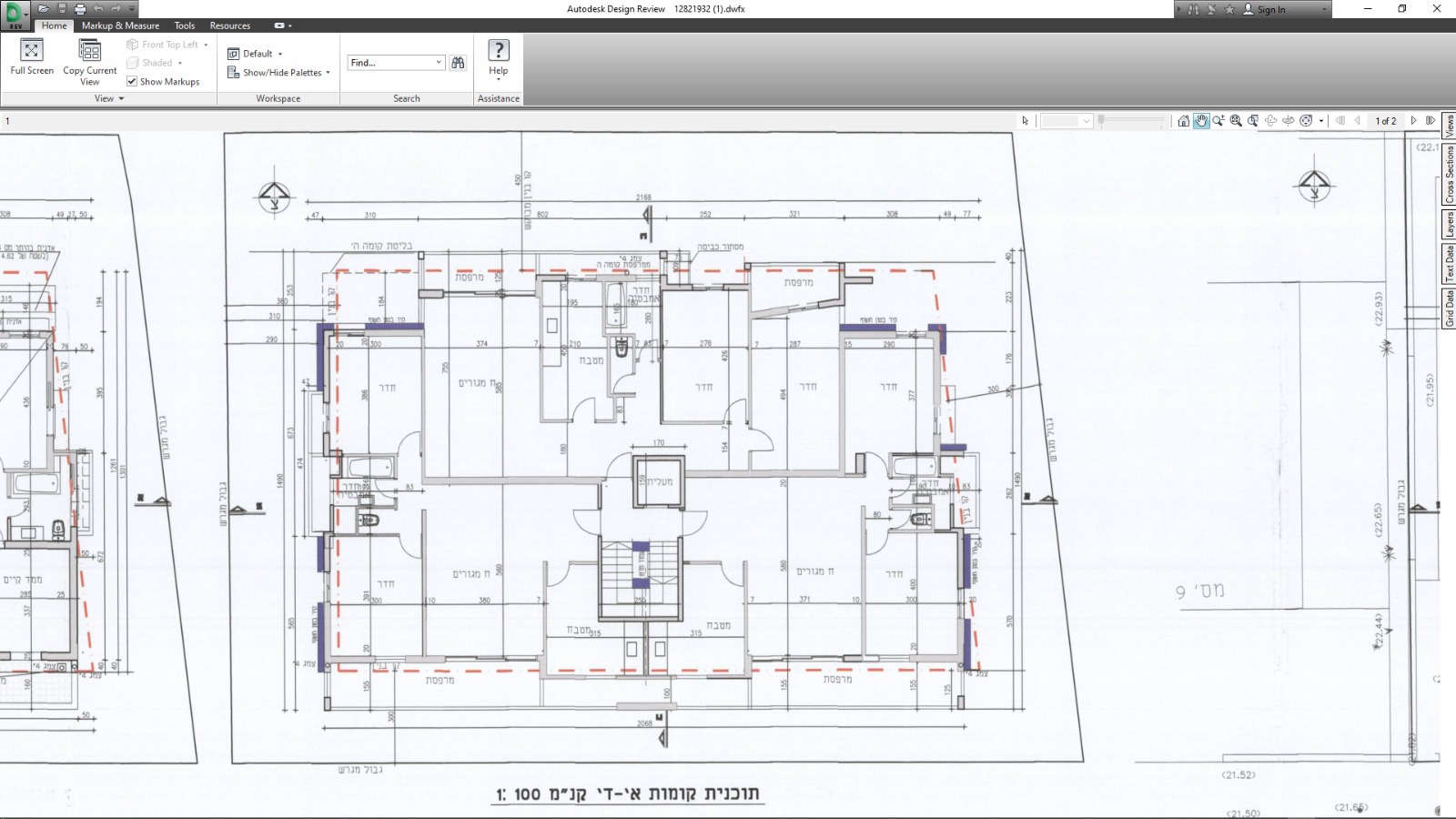The image size is (1456, 819).
Task: Expand the Find field history dropdown arrow
Action: point(439,63)
